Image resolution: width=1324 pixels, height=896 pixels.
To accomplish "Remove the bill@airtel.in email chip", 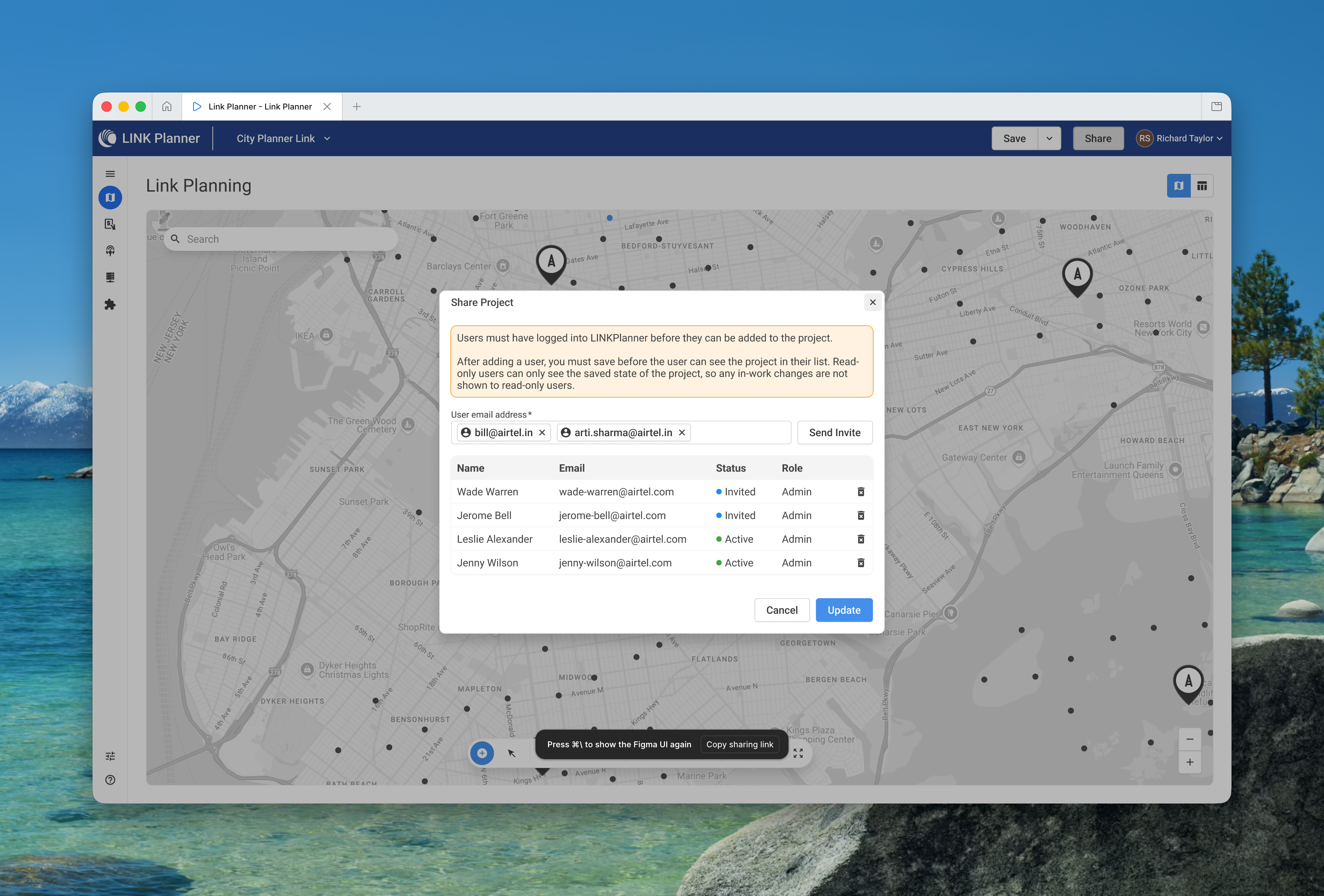I will tap(542, 433).
